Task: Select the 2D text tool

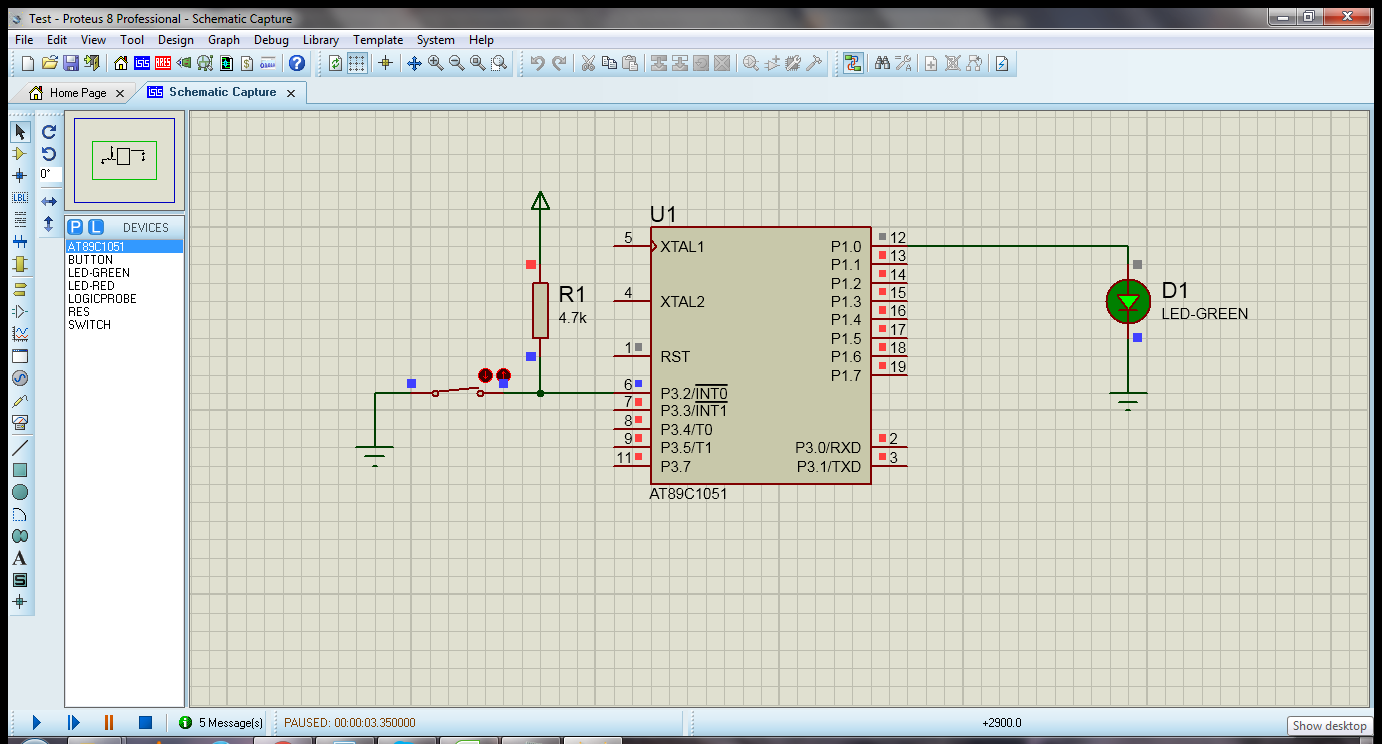Action: click(x=20, y=558)
